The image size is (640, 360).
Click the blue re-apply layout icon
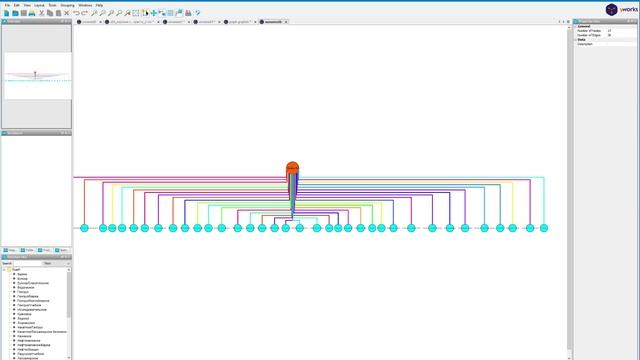point(198,13)
